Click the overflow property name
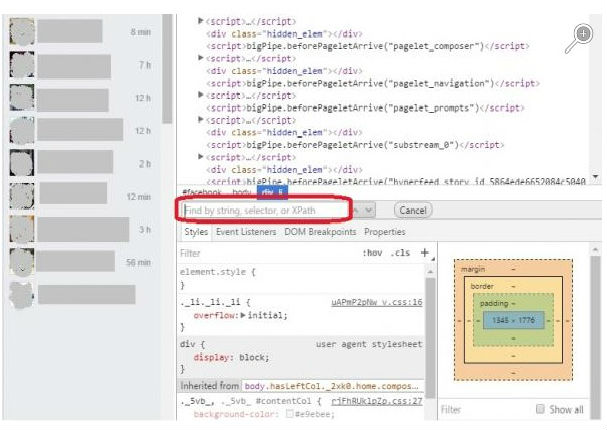The height and width of the screenshot is (430, 607). 215,315
